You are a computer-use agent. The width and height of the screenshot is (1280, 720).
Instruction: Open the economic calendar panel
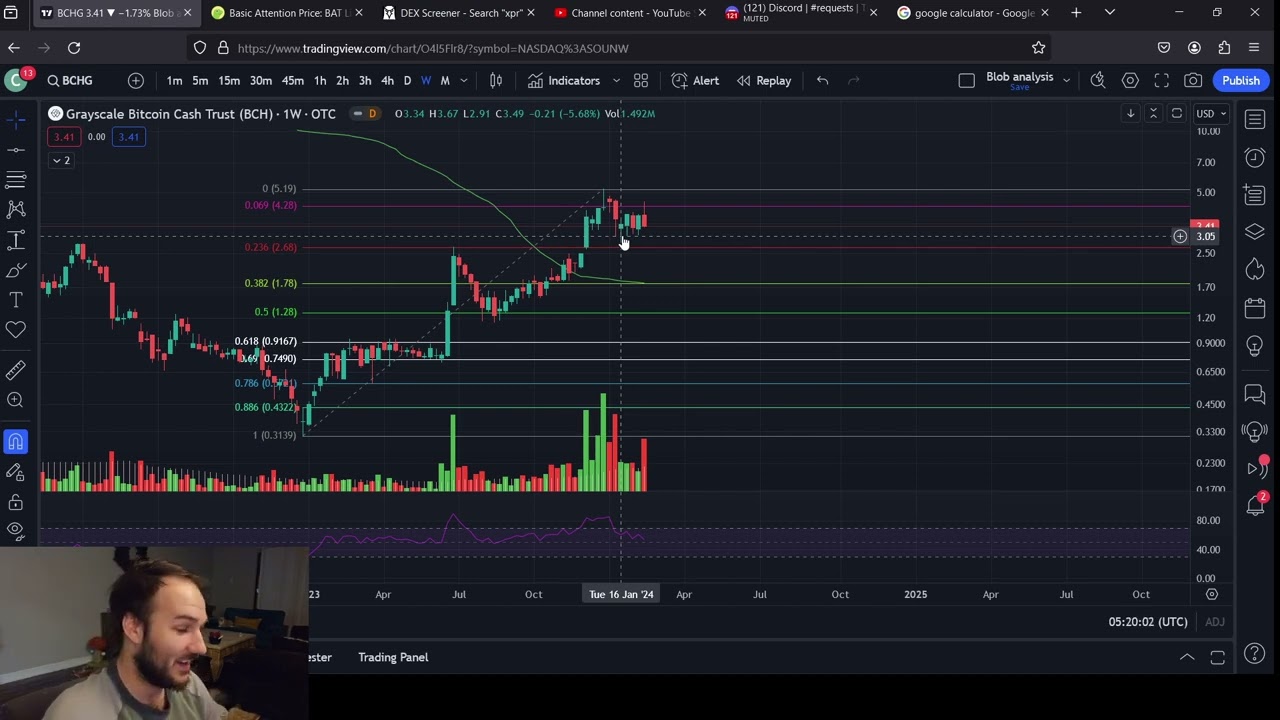(x=1255, y=307)
